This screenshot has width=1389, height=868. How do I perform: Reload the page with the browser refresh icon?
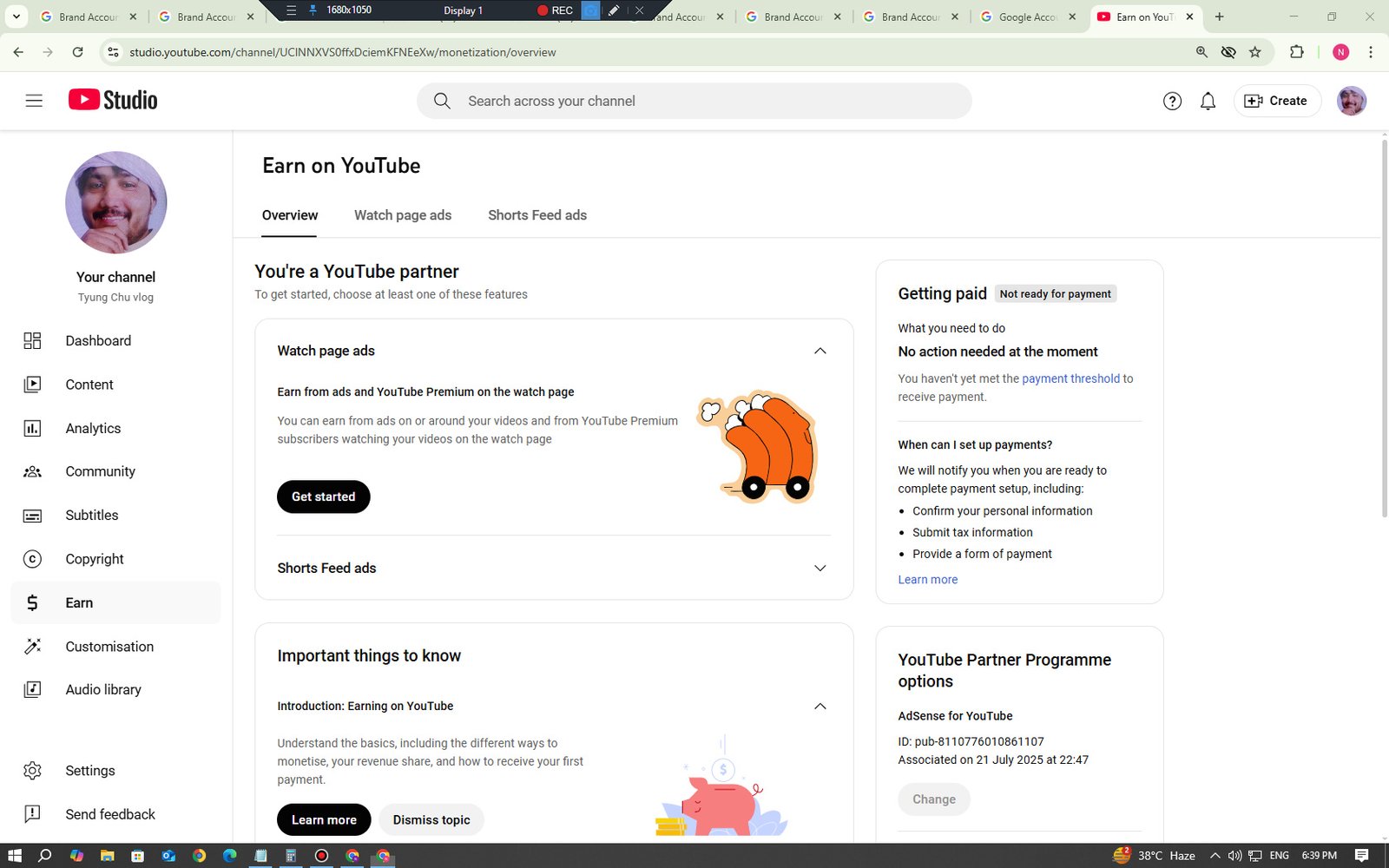77,52
